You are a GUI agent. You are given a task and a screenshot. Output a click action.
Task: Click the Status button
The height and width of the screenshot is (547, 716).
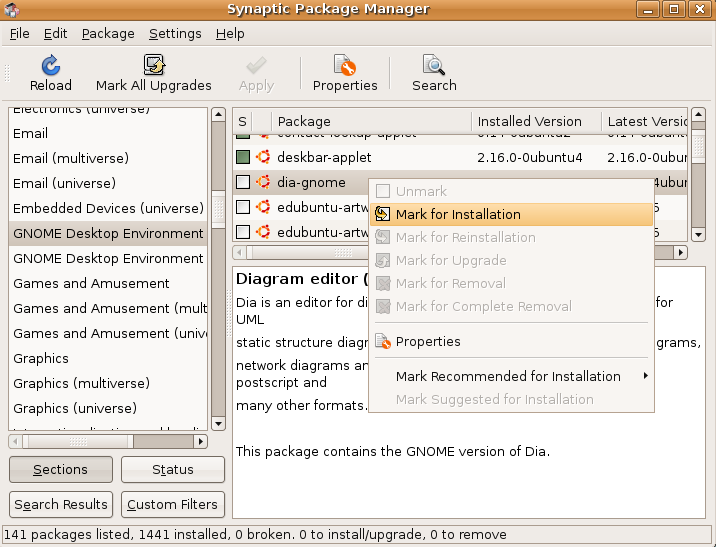173,469
